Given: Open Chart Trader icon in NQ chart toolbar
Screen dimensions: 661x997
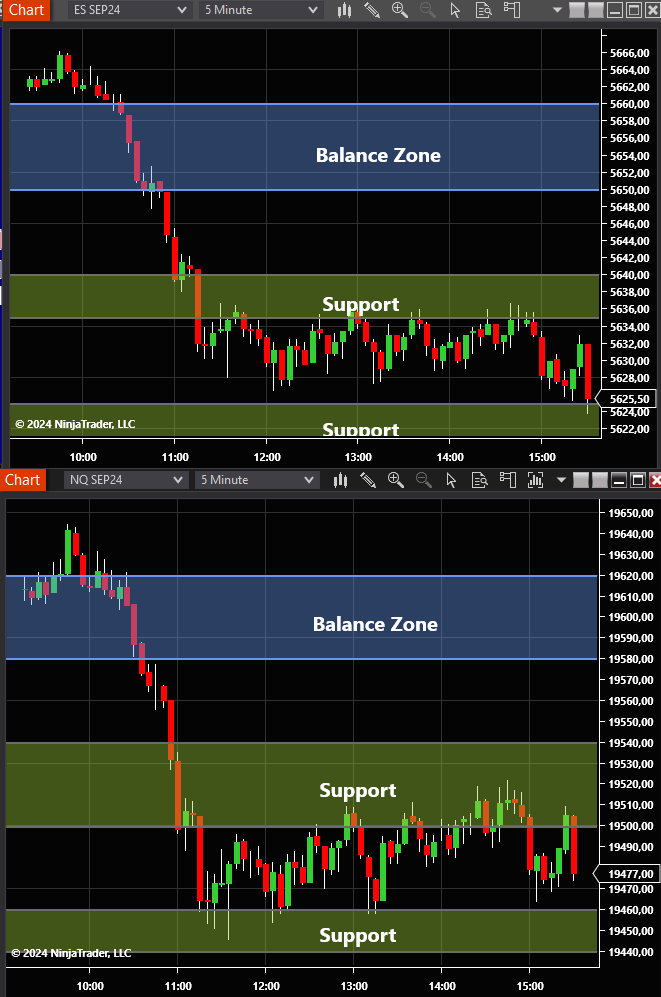Looking at the screenshot, I should (x=508, y=480).
